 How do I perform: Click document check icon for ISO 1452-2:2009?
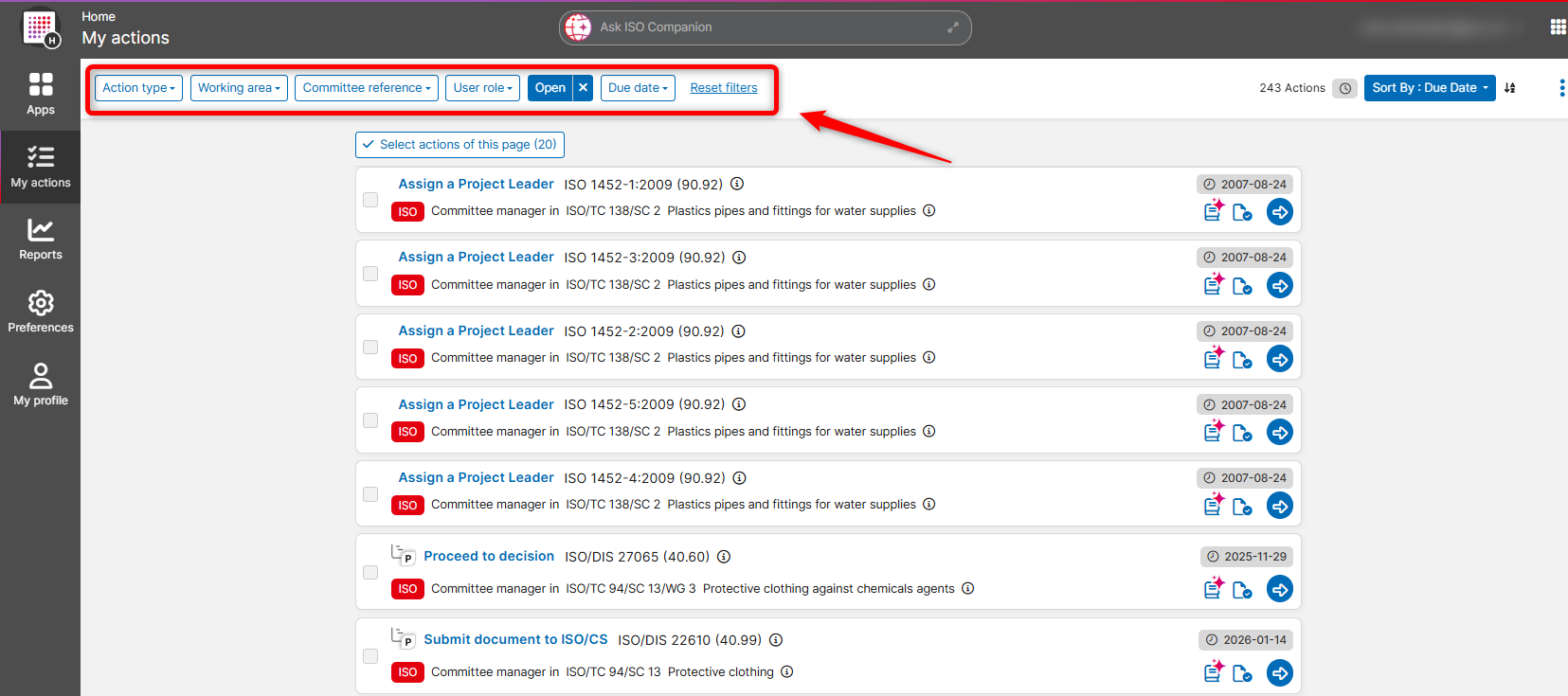click(1242, 359)
